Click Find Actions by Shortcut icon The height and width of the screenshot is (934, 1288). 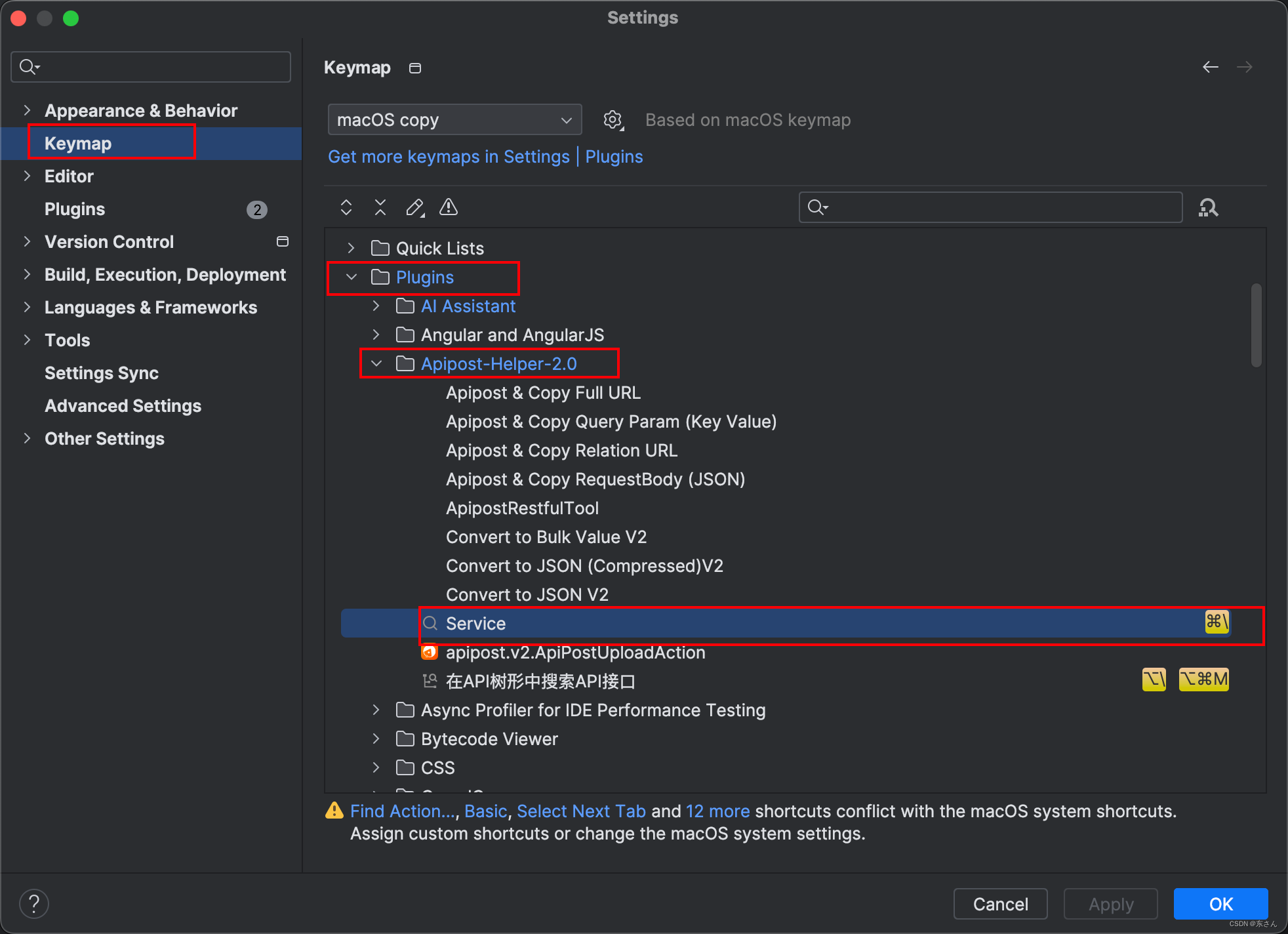tap(1208, 208)
